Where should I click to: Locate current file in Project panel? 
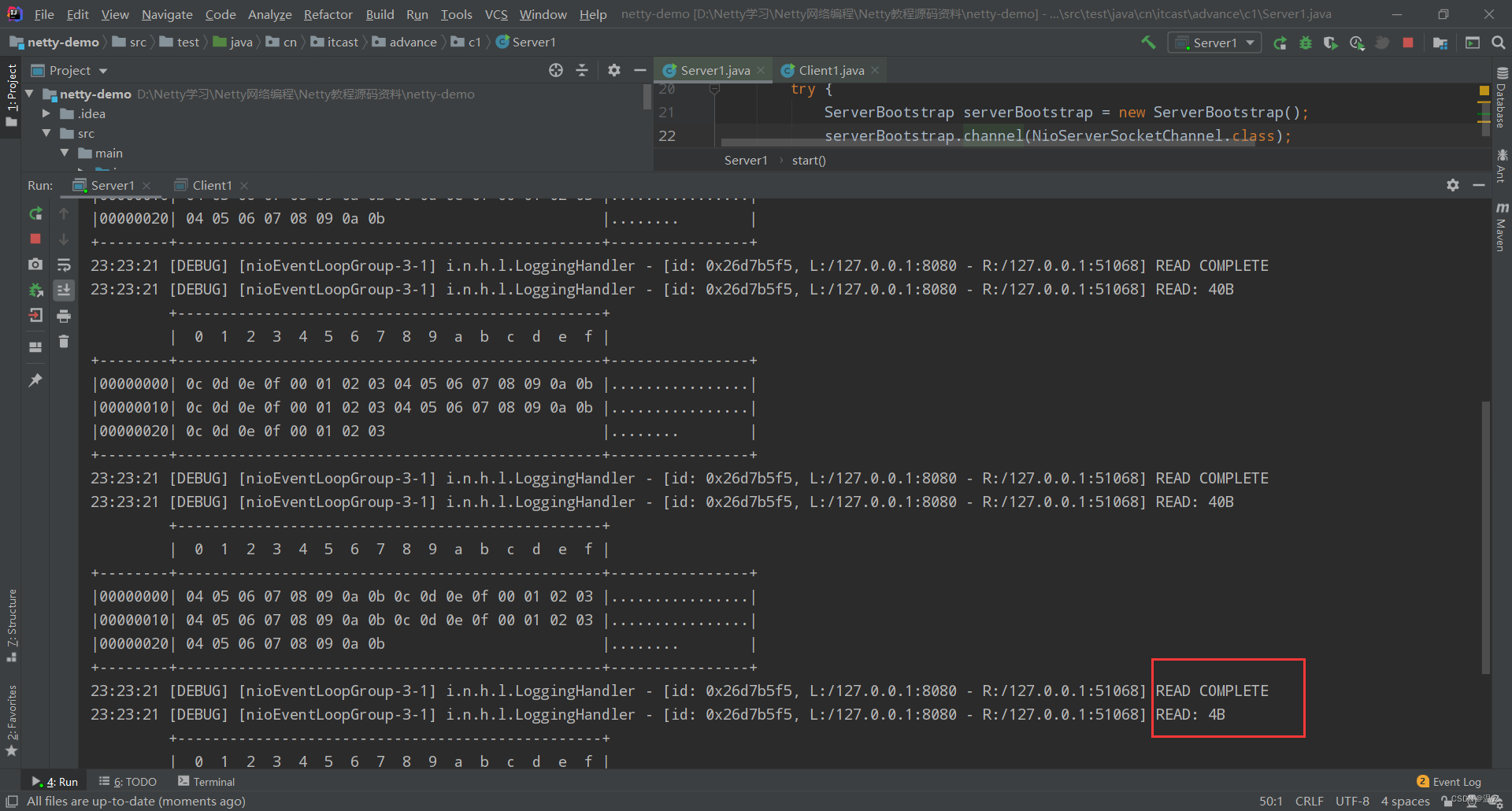[556, 70]
